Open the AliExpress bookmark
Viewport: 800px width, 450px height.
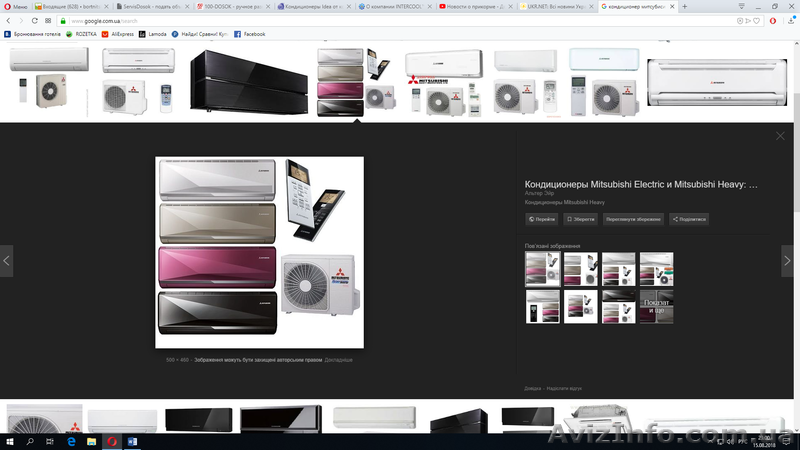(122, 34)
